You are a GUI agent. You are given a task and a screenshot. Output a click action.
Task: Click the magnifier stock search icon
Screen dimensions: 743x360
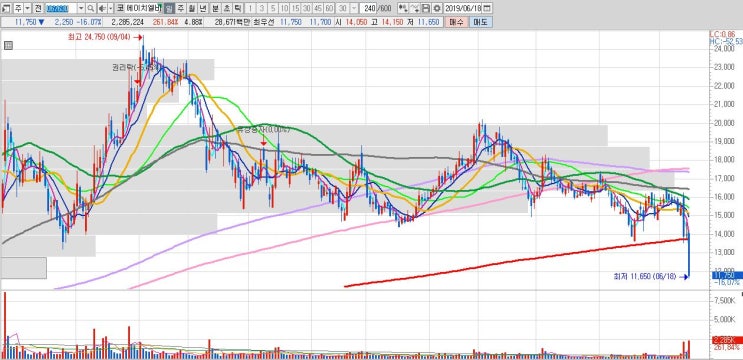(x=90, y=9)
